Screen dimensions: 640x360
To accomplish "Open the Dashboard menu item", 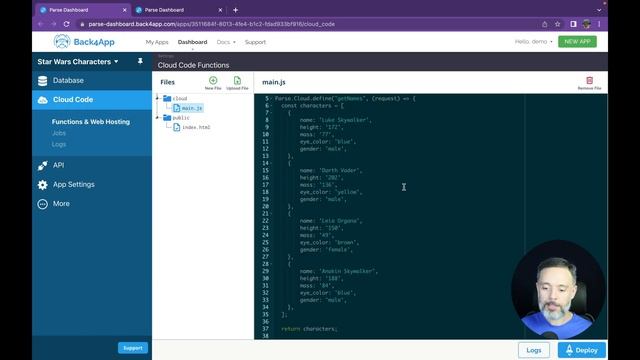I will pyautogui.click(x=192, y=42).
